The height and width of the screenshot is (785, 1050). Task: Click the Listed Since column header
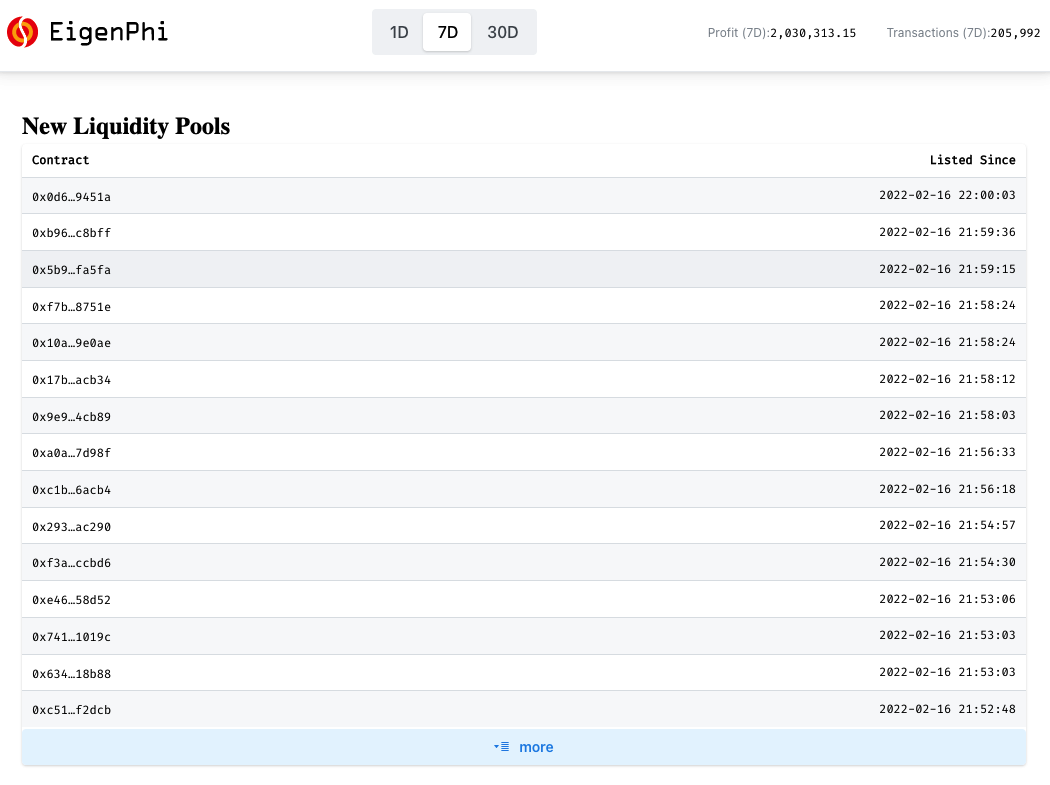[972, 160]
